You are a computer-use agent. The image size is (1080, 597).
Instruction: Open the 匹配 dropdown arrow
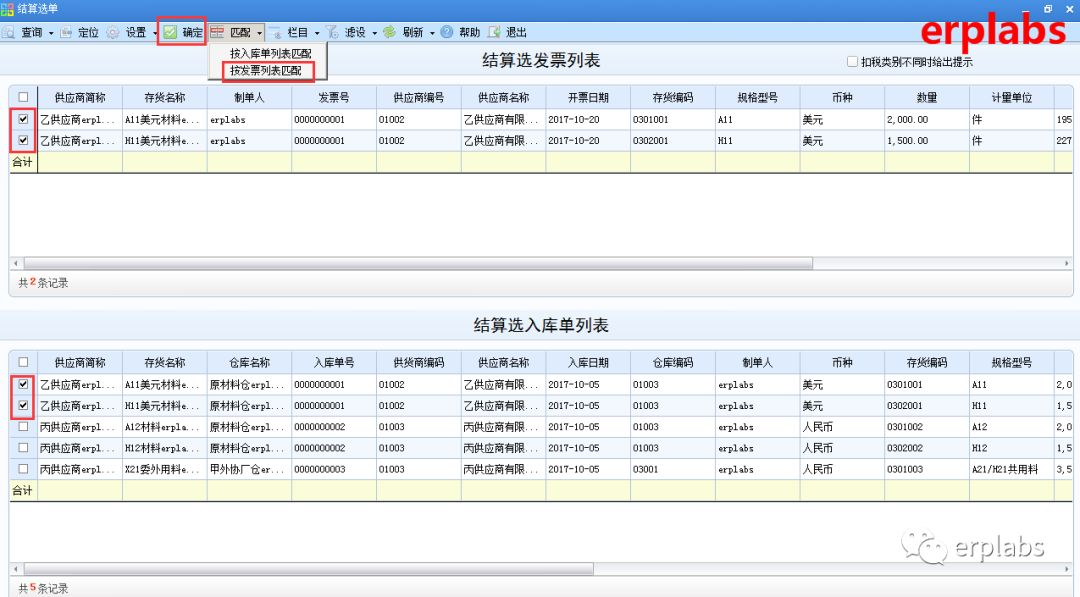tap(260, 33)
